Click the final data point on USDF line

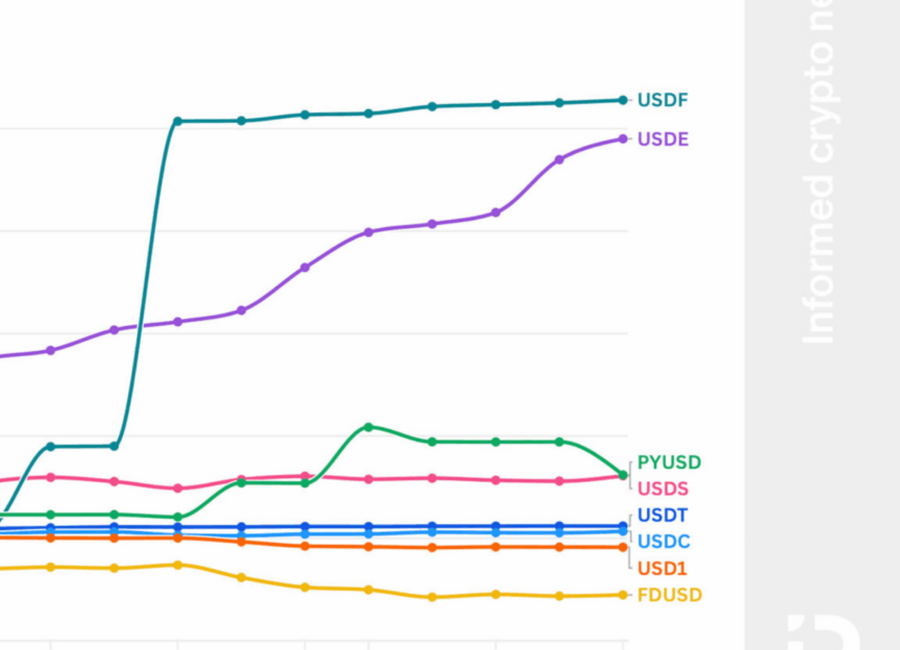pos(623,100)
